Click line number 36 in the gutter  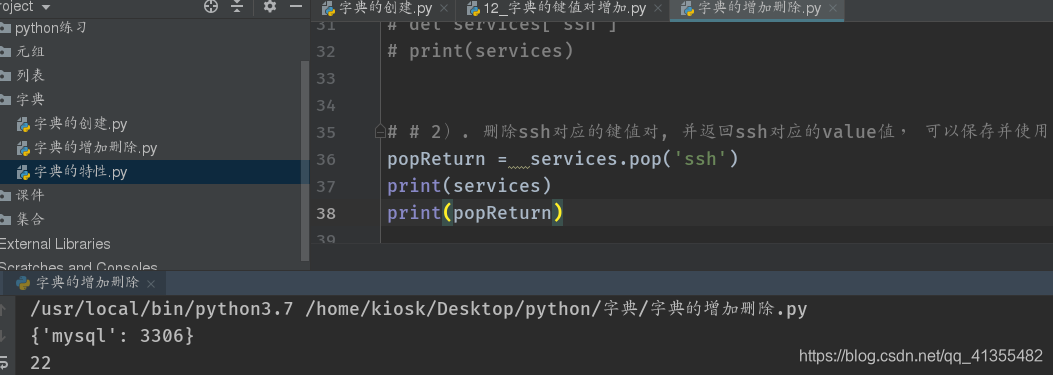pos(325,159)
